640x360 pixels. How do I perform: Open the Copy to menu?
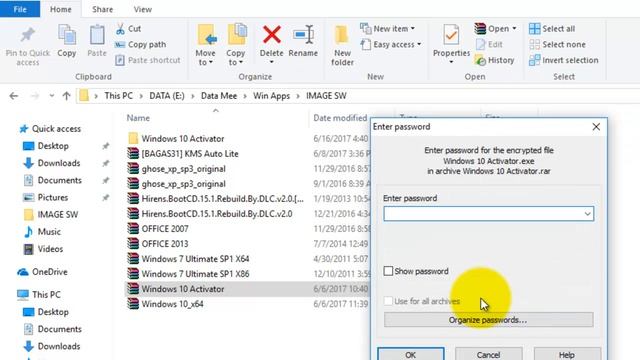point(236,45)
